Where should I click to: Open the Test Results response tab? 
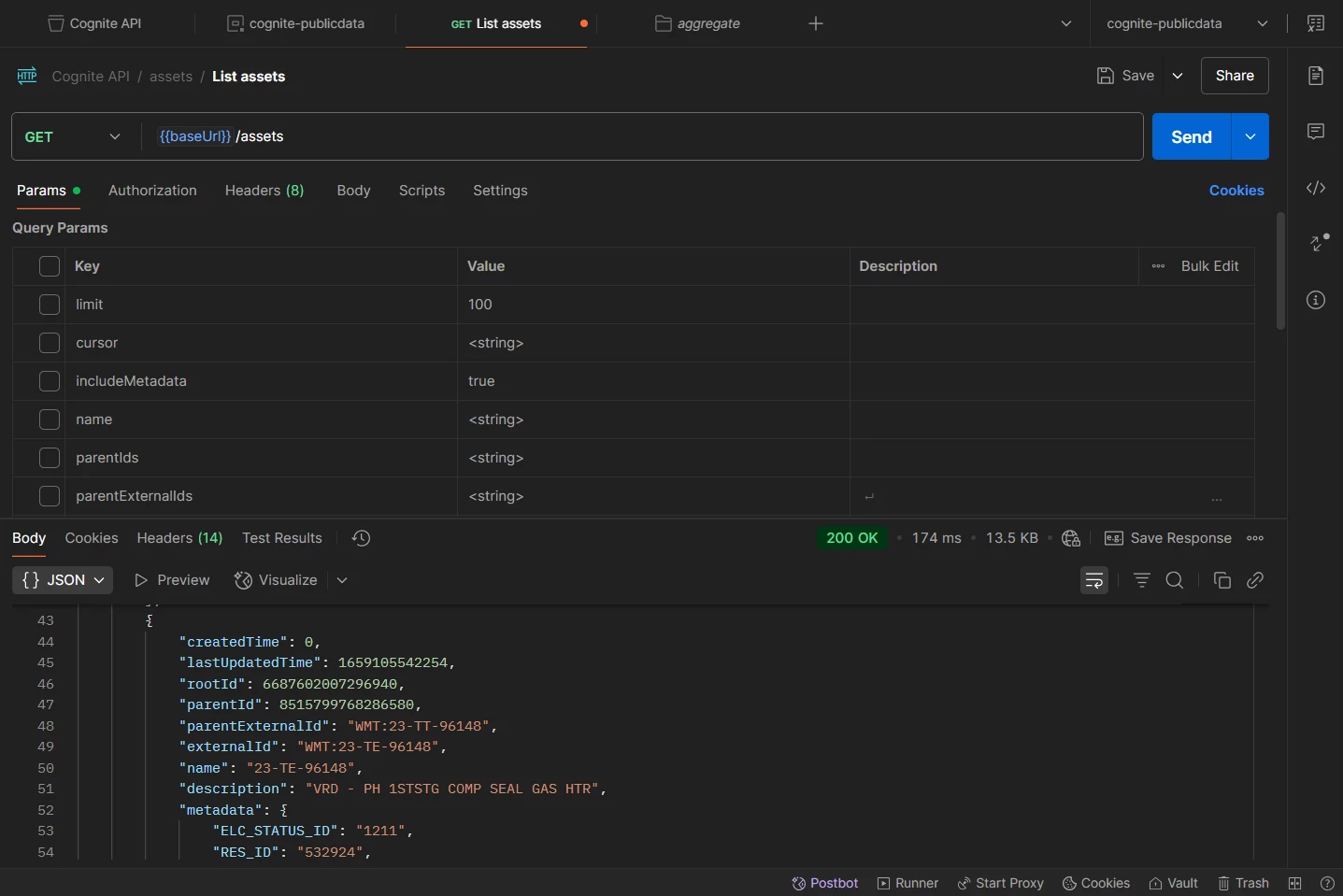[x=281, y=538]
